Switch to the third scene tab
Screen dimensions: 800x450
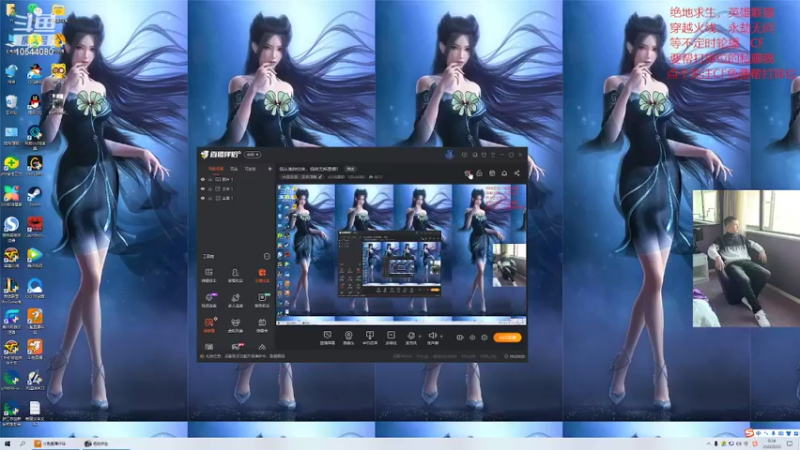click(x=250, y=169)
